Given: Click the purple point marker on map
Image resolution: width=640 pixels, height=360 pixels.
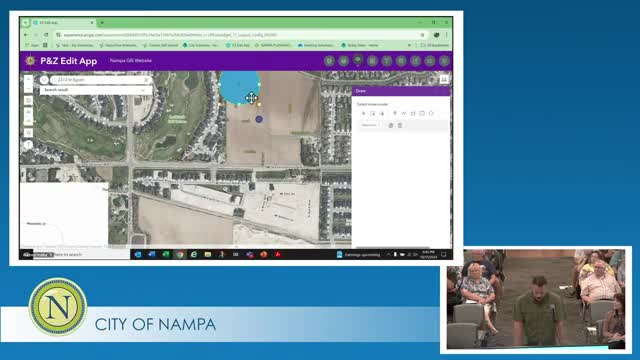Looking at the screenshot, I should pyautogui.click(x=259, y=119).
